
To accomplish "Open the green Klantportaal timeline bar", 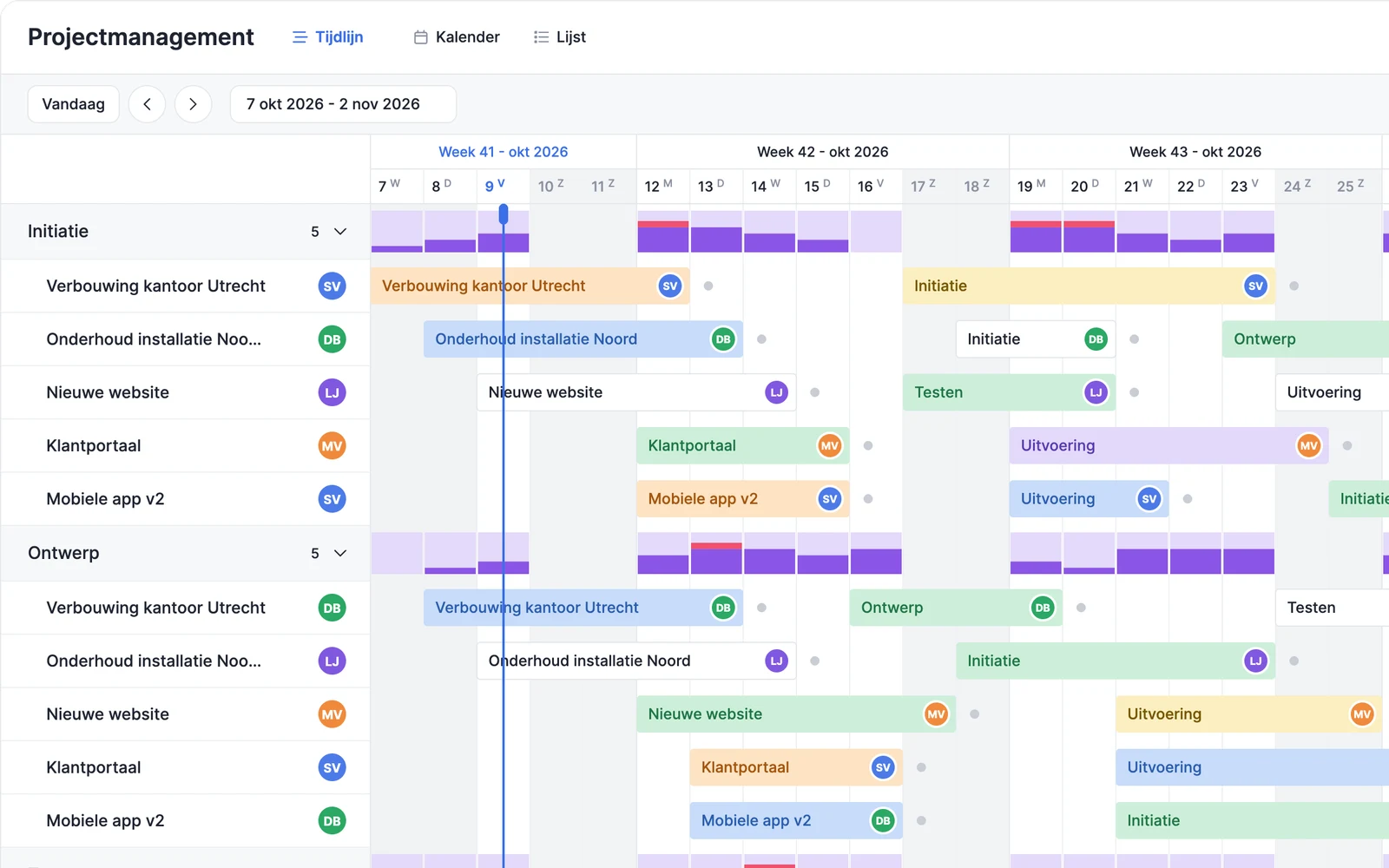I will 743,445.
